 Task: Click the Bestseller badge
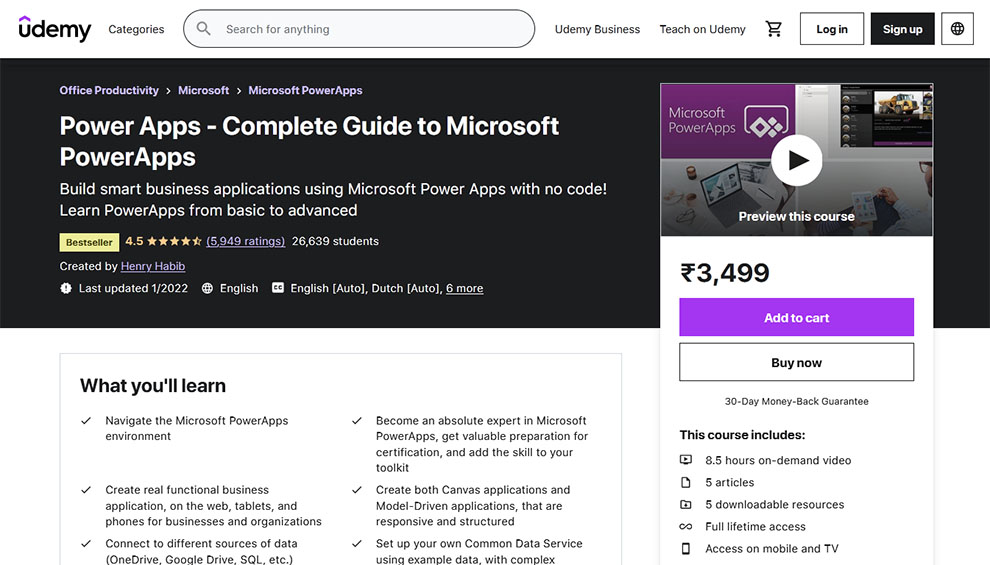89,242
